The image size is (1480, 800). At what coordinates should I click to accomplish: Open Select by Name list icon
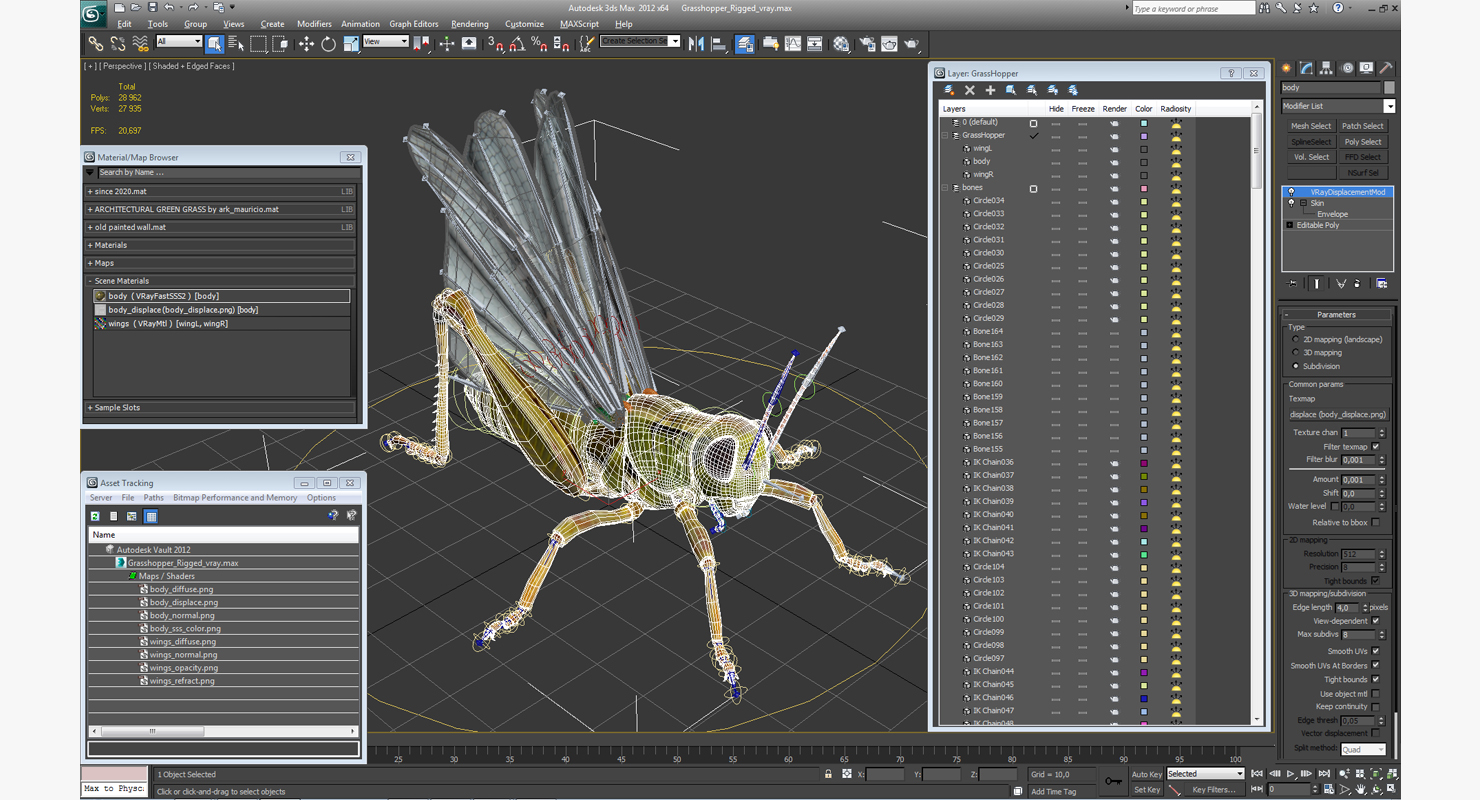[x=236, y=43]
